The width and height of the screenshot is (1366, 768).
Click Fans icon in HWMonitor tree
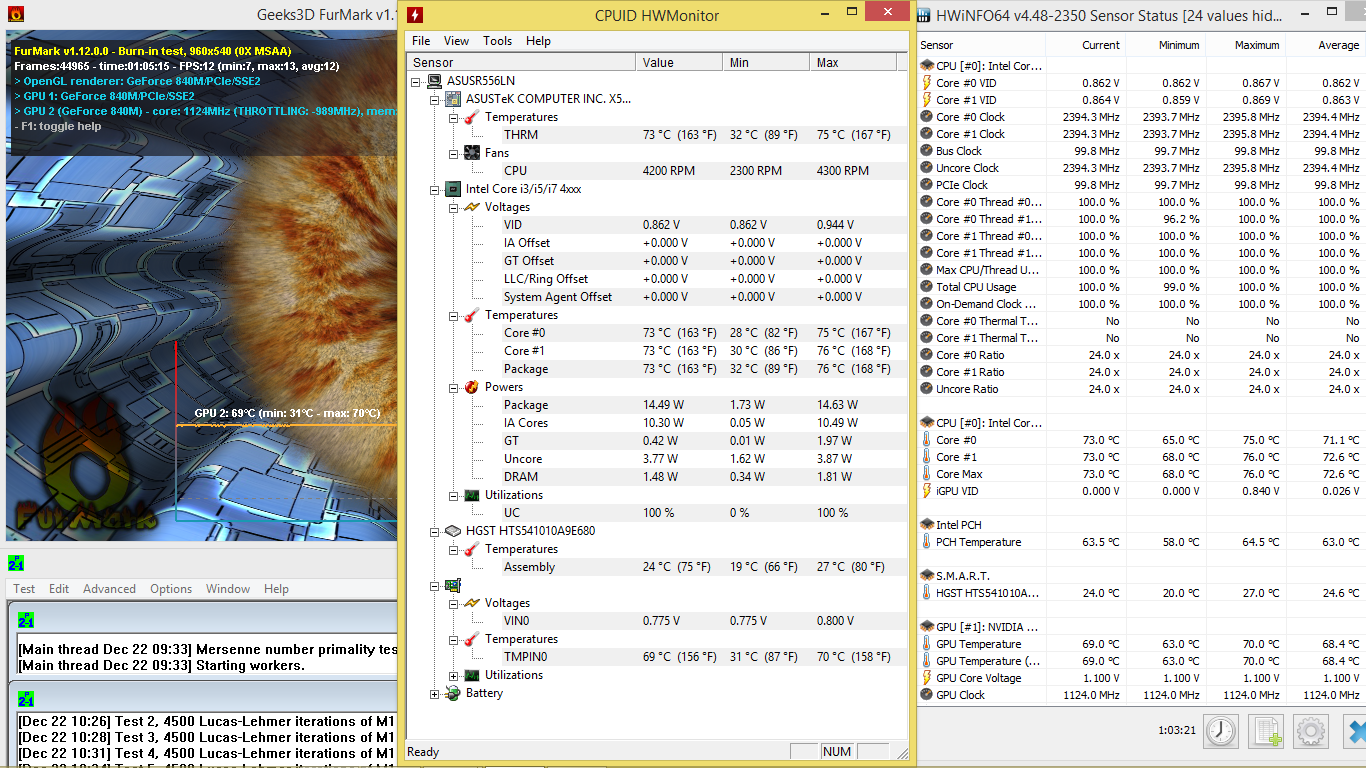click(x=472, y=153)
